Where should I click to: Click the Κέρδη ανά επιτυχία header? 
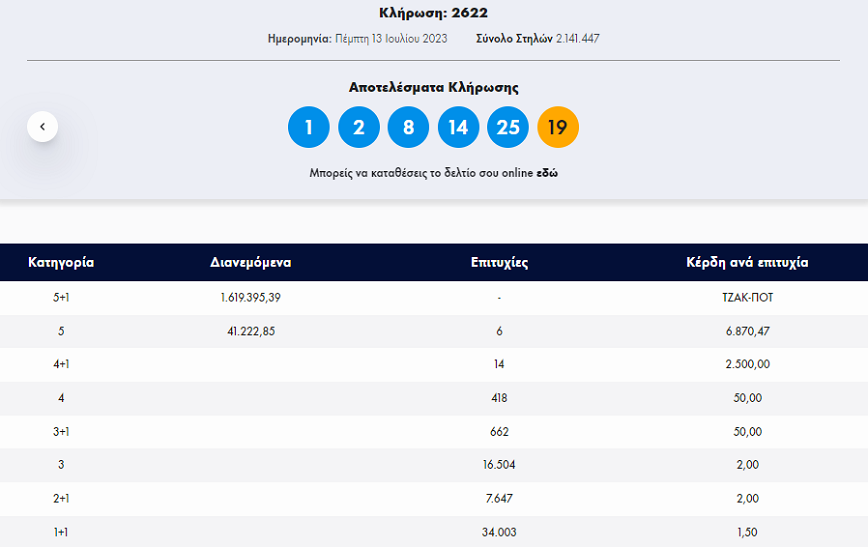click(x=747, y=263)
